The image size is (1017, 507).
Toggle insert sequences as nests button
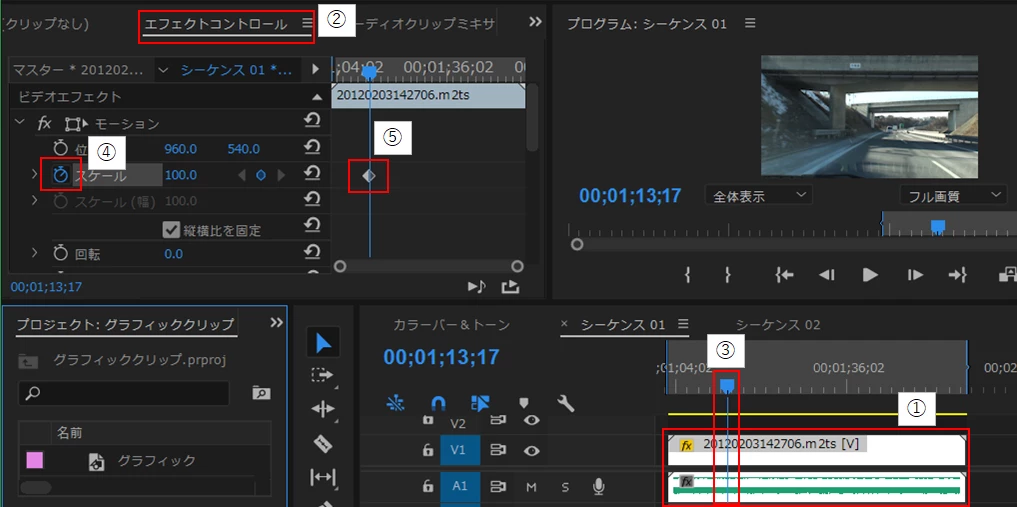[395, 404]
